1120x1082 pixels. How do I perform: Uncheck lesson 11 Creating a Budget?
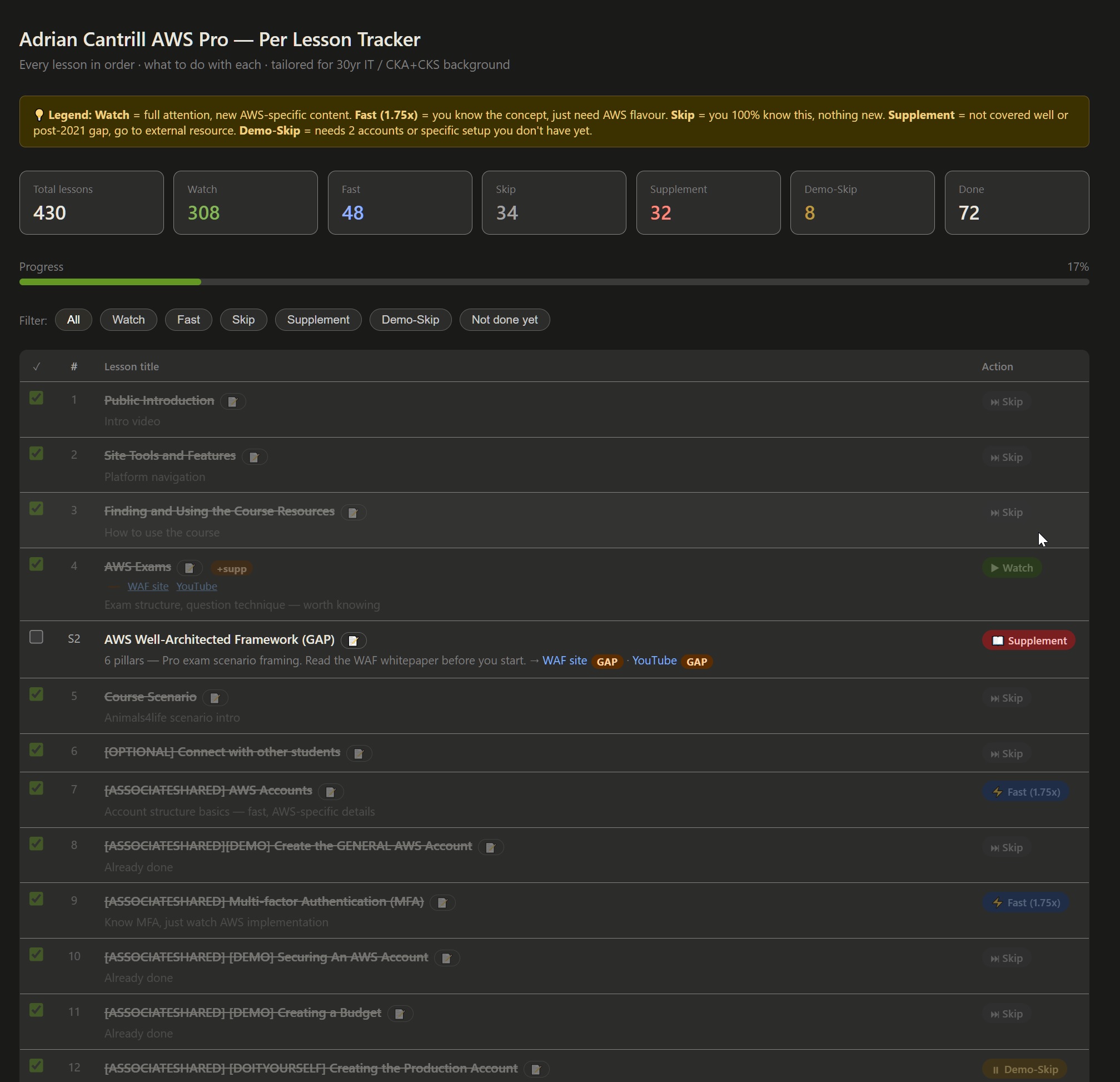pos(36,1010)
